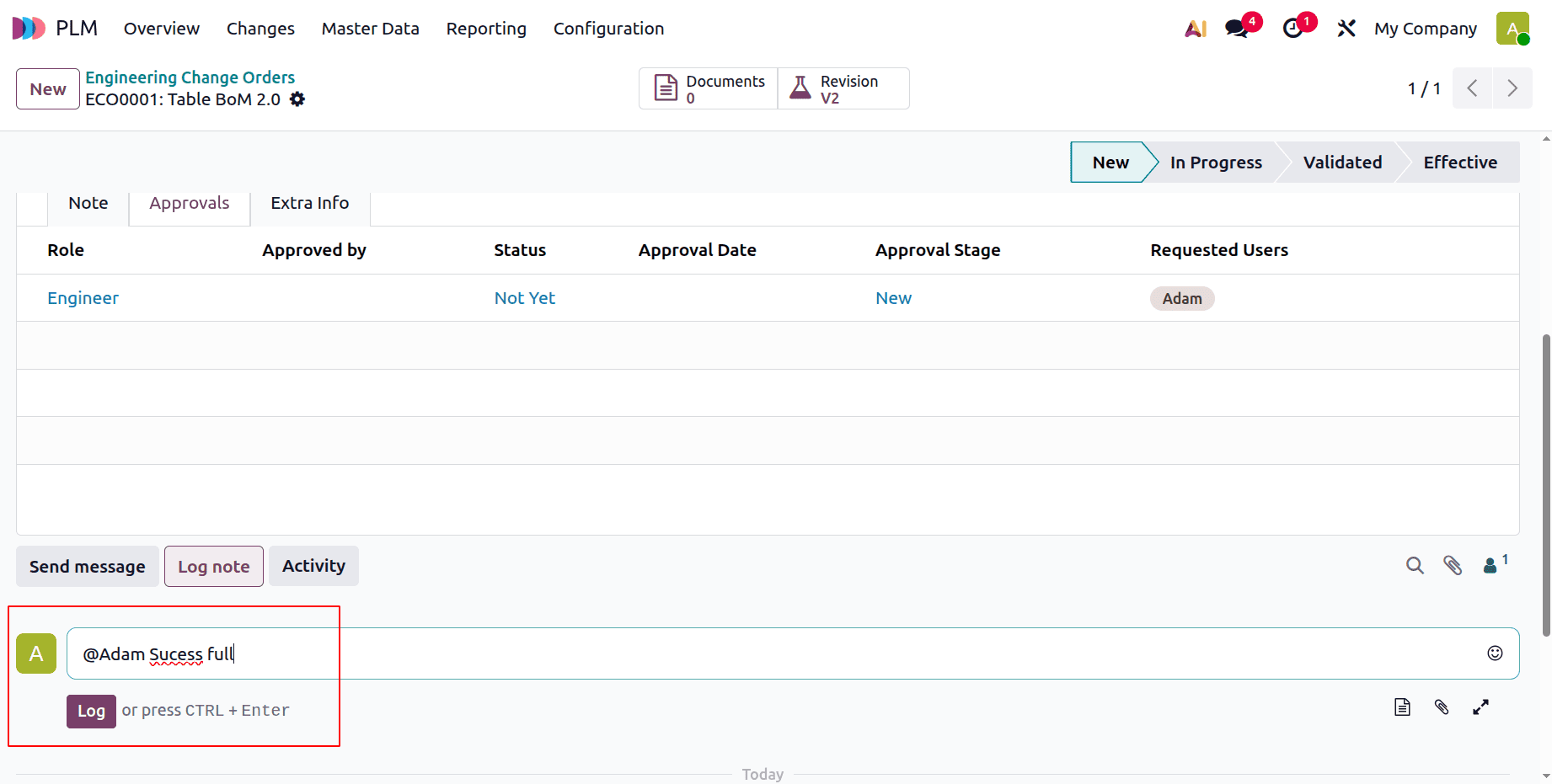Click the Adam requested user tag
The width and height of the screenshot is (1552, 784).
[1182, 299]
